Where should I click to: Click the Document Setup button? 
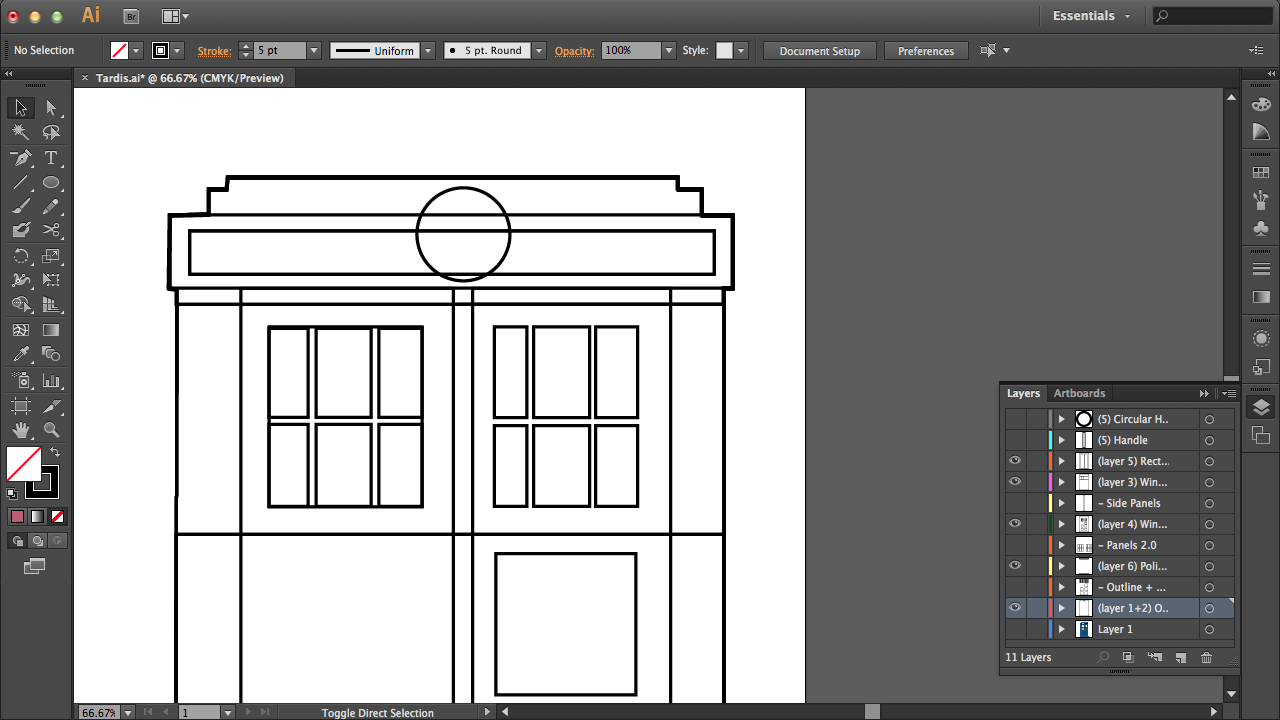point(820,51)
